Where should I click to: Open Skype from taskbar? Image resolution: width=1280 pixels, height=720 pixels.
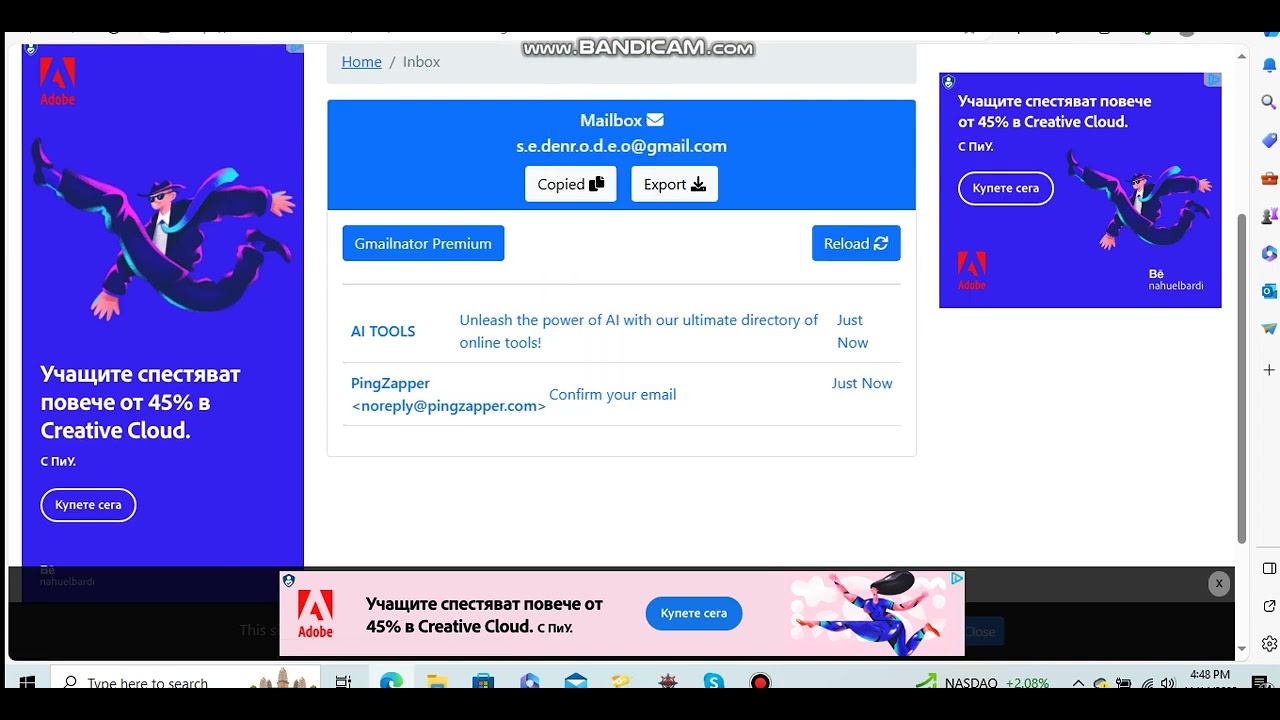pyautogui.click(x=713, y=681)
